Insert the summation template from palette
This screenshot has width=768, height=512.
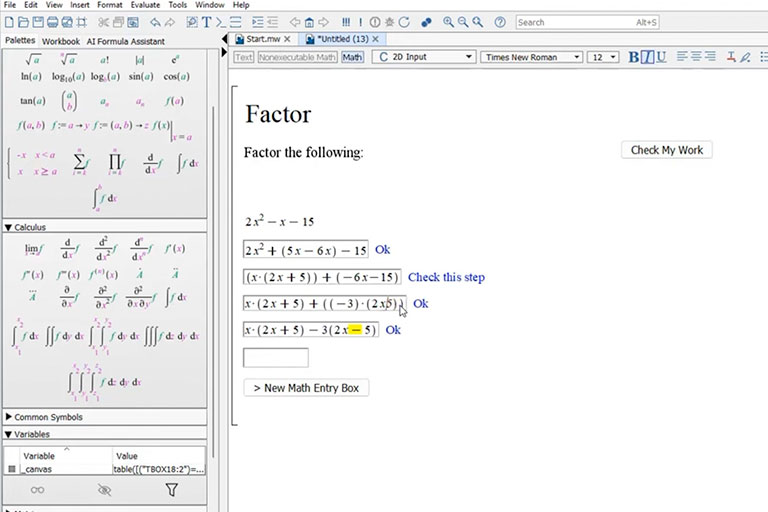pyautogui.click(x=79, y=161)
